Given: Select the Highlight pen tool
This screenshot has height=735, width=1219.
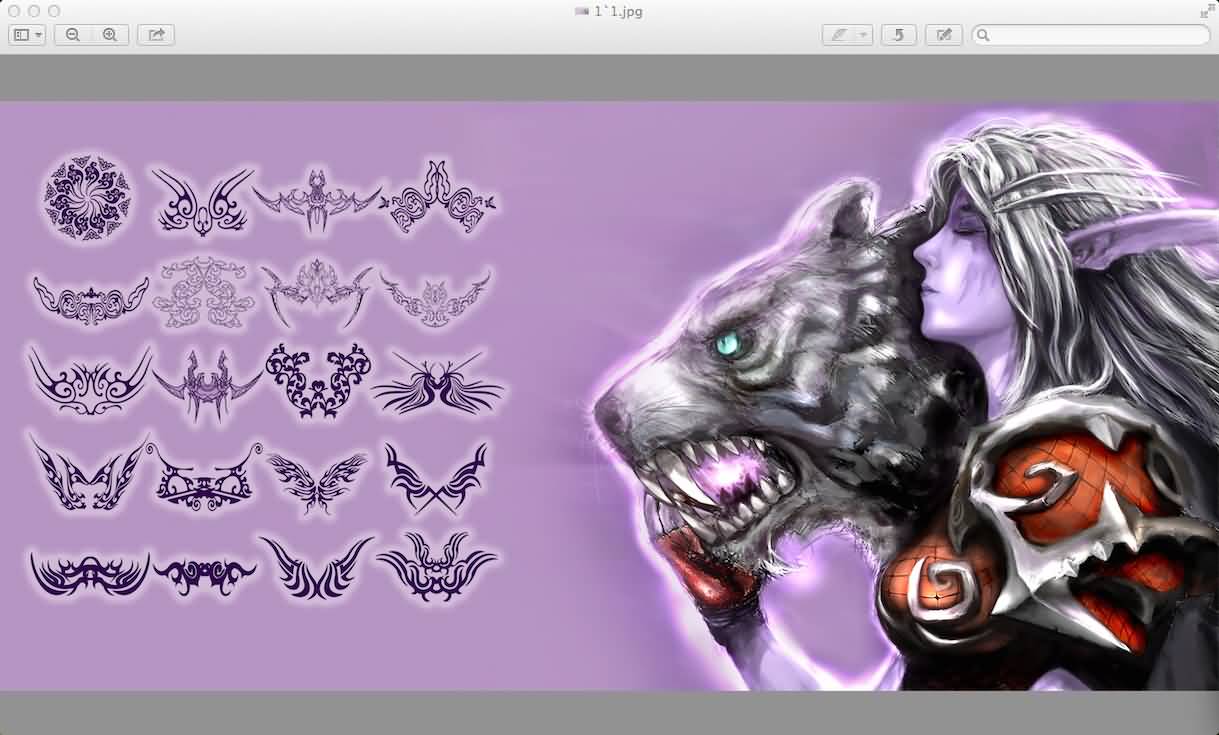Looking at the screenshot, I should coord(838,35).
